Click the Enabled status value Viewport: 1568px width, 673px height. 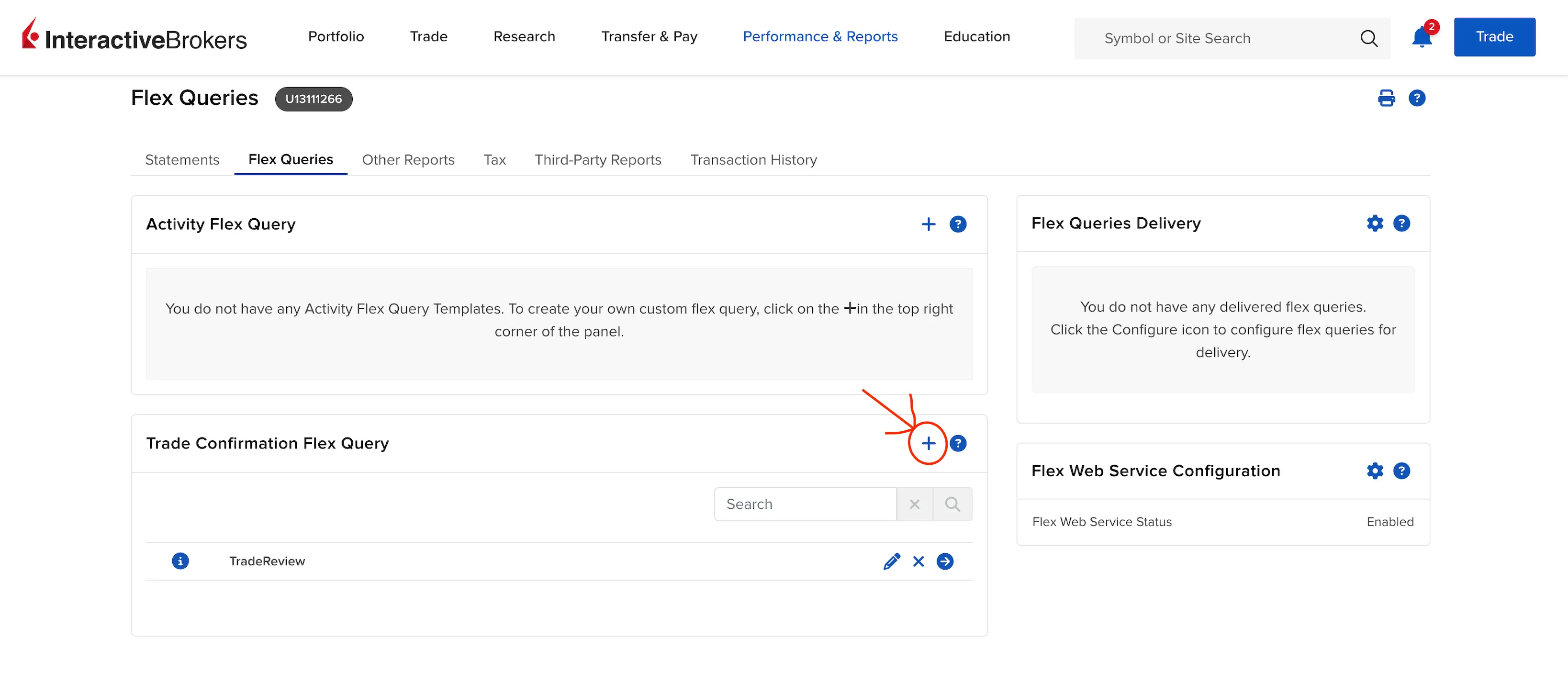coord(1389,521)
